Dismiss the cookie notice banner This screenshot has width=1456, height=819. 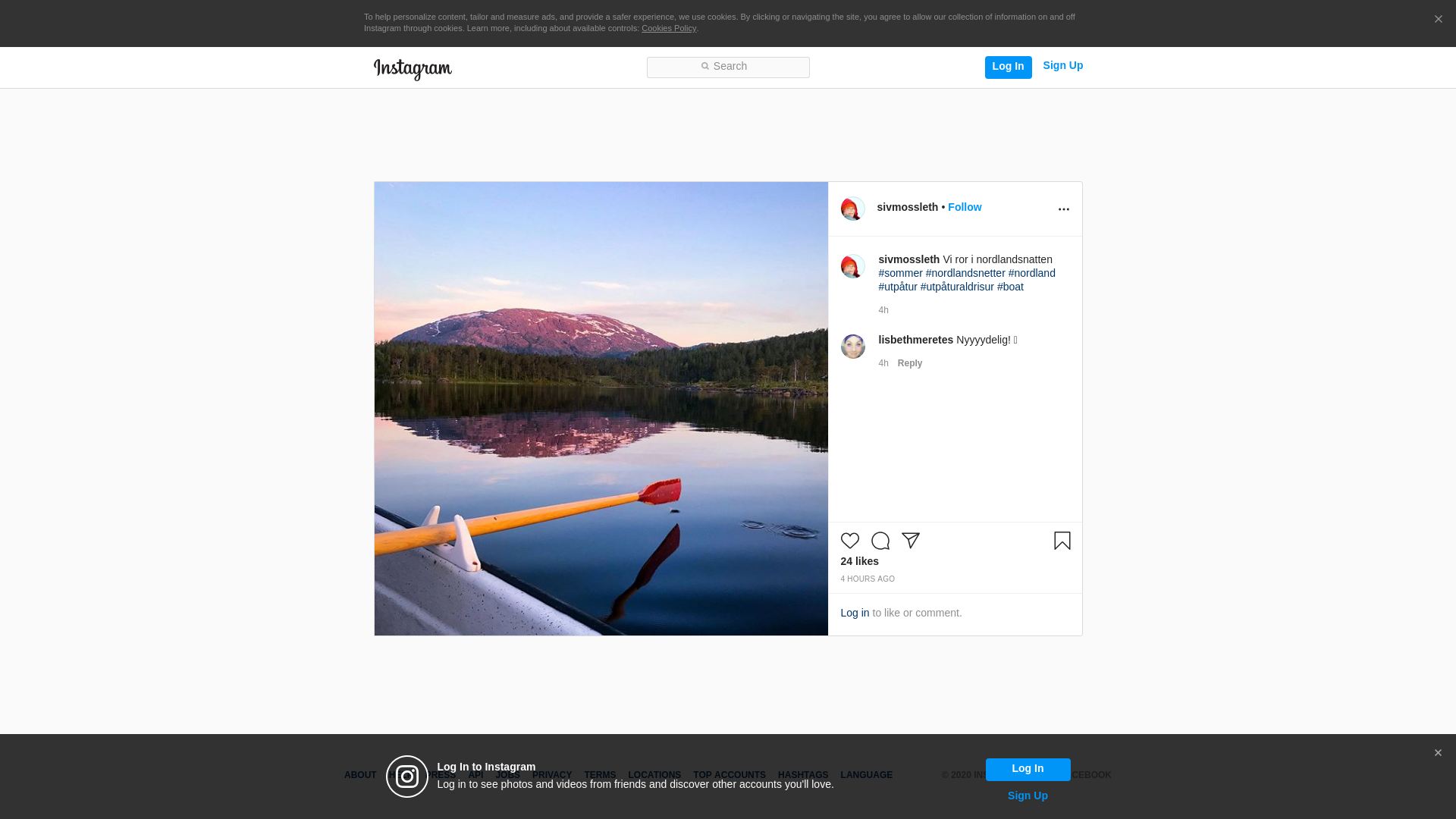click(x=1438, y=20)
